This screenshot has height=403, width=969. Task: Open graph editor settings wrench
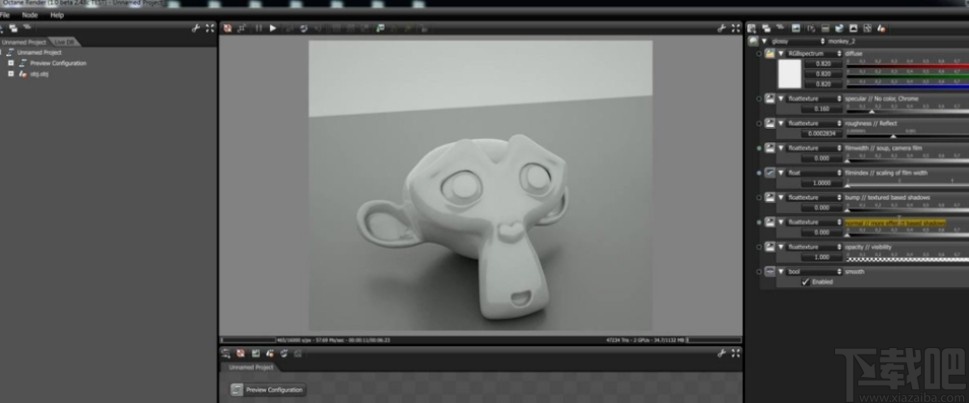pos(721,354)
